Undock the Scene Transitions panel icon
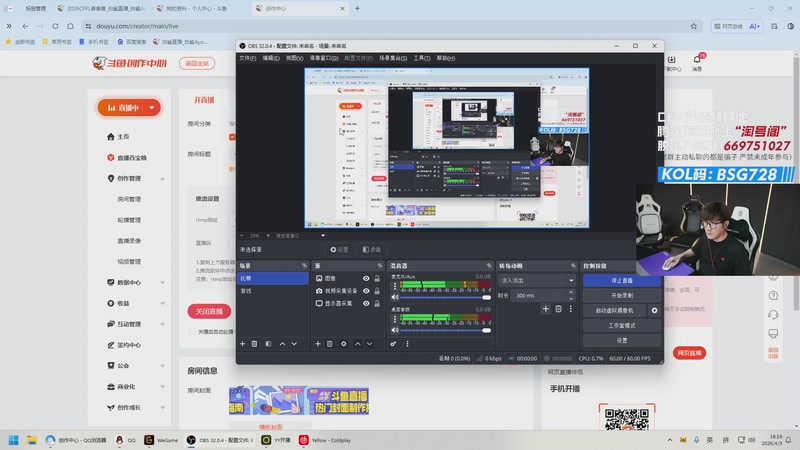Viewport: 800px width, 450px height. click(x=573, y=266)
